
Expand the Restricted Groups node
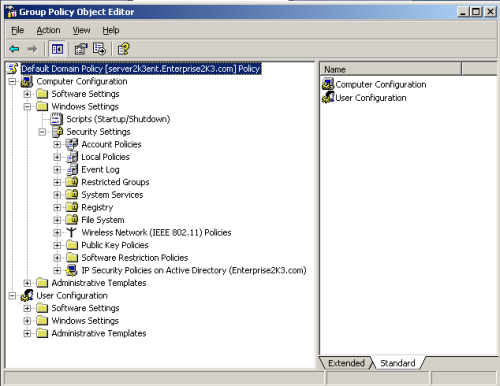coord(57,182)
